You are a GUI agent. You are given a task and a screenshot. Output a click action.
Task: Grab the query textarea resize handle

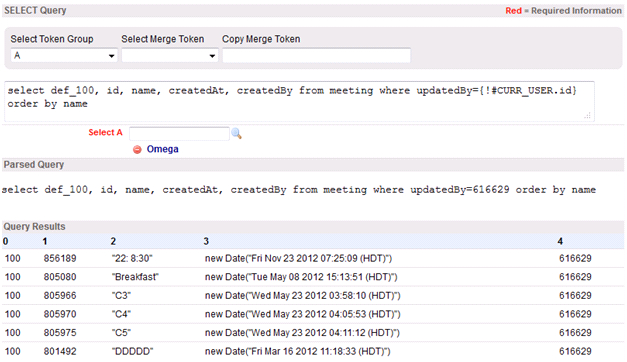pyautogui.click(x=587, y=116)
